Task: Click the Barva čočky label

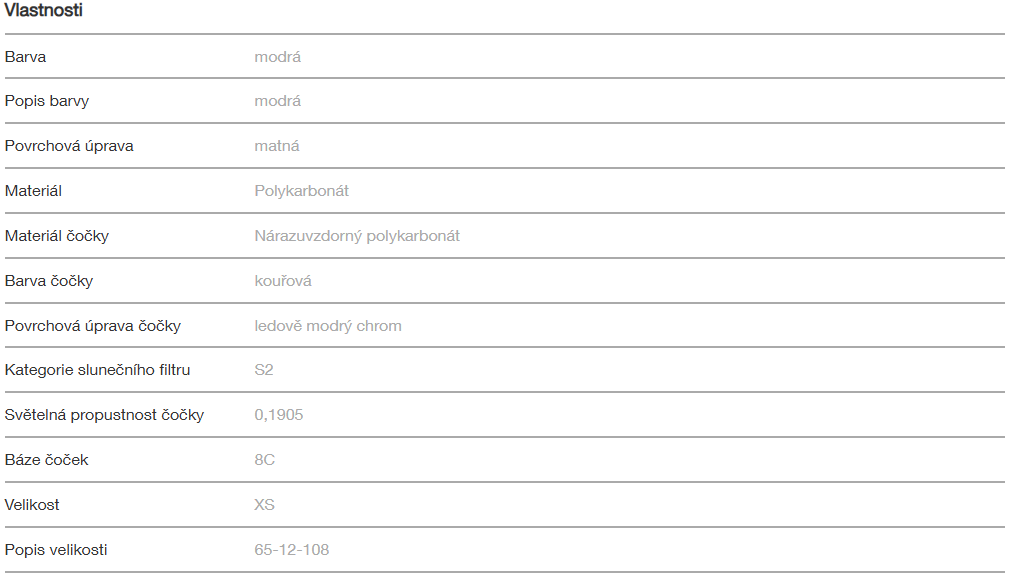Action: pyautogui.click(x=49, y=281)
